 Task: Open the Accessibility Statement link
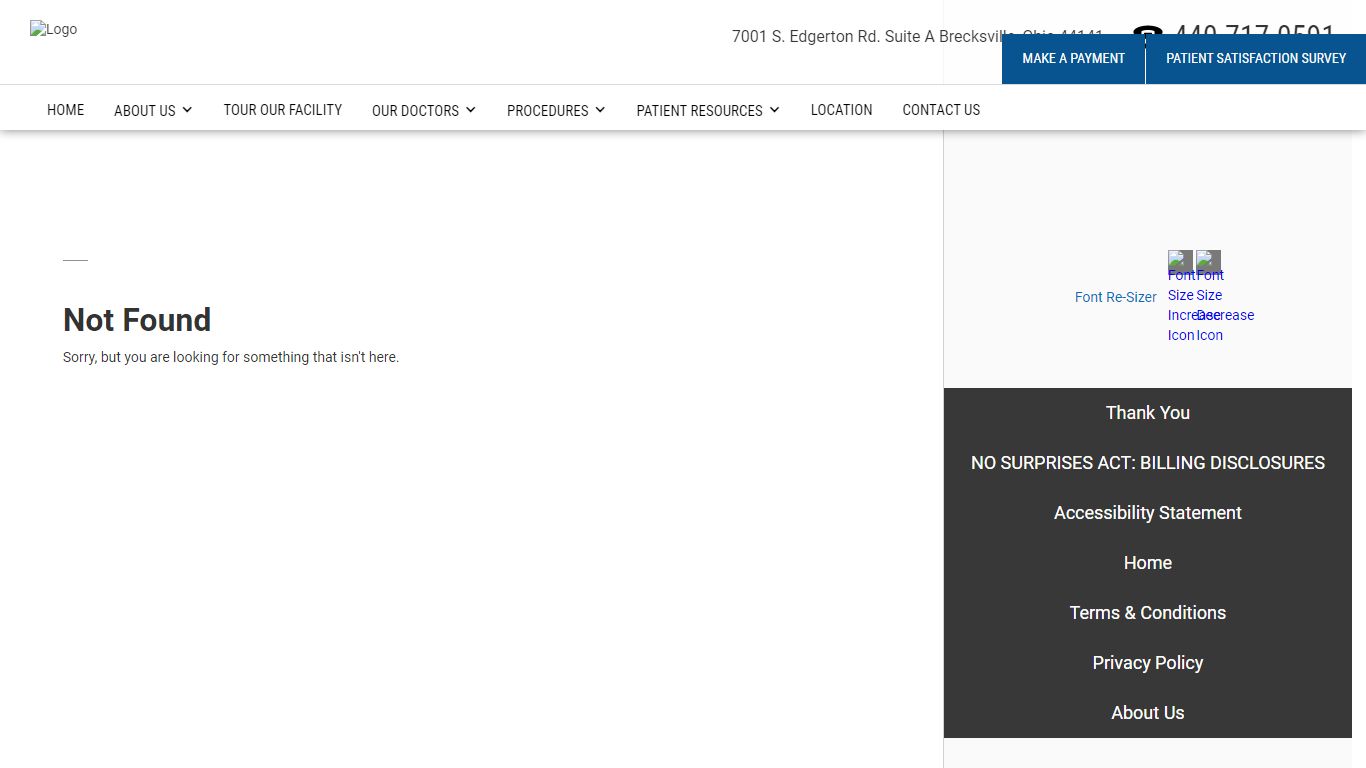tap(1148, 513)
